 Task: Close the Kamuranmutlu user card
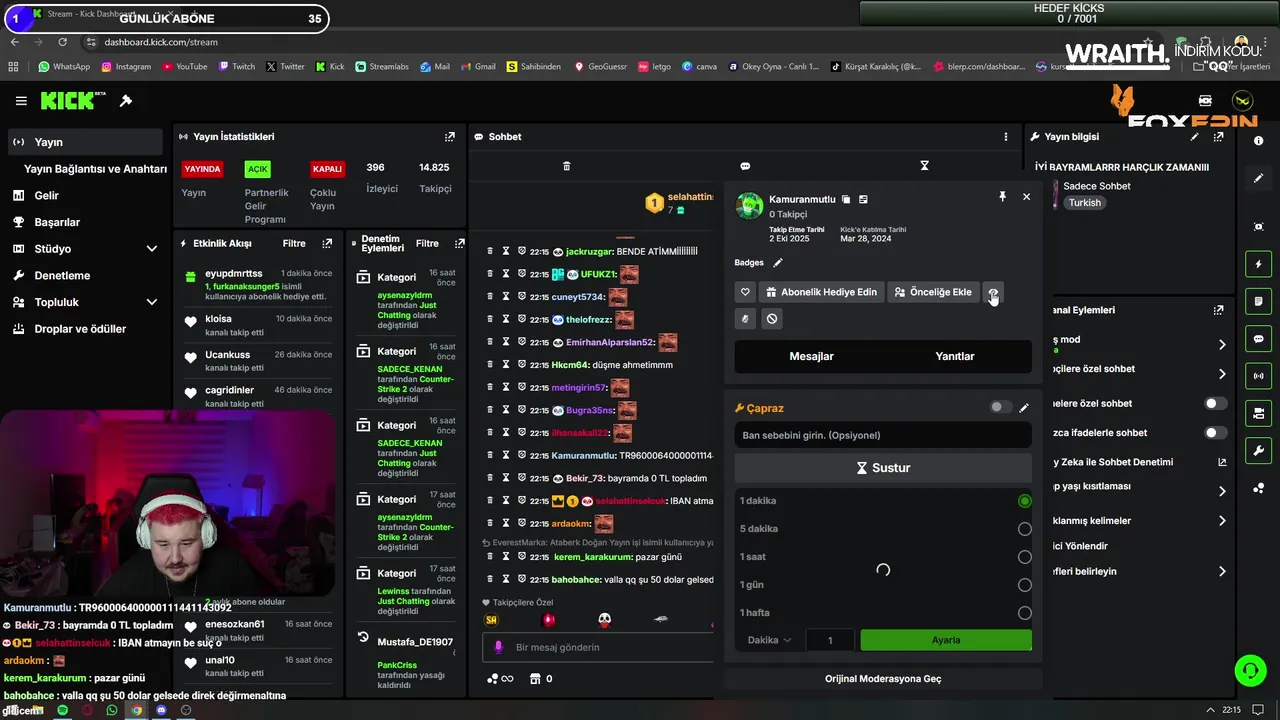1026,197
